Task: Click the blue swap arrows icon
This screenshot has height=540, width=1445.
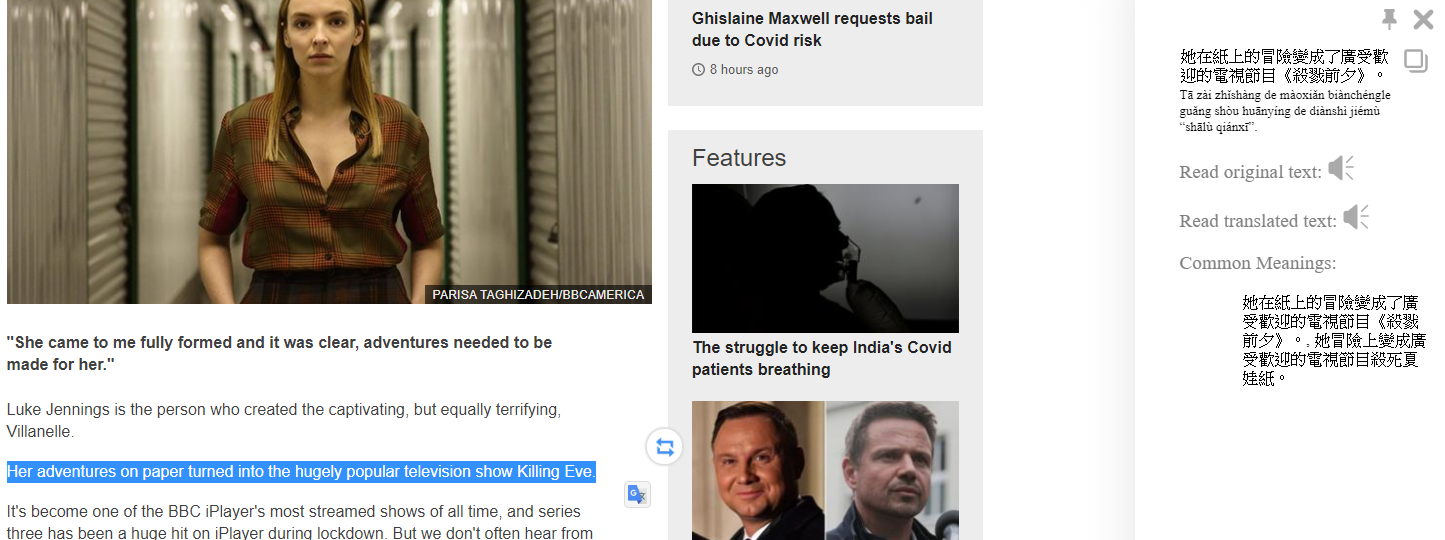Action: point(665,447)
